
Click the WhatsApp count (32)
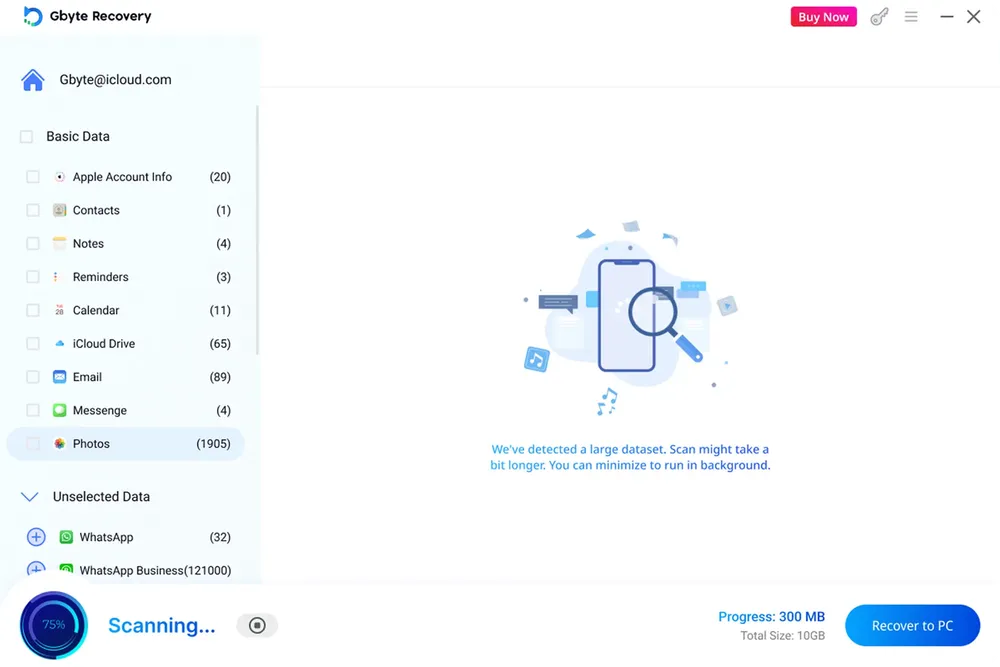click(x=220, y=537)
